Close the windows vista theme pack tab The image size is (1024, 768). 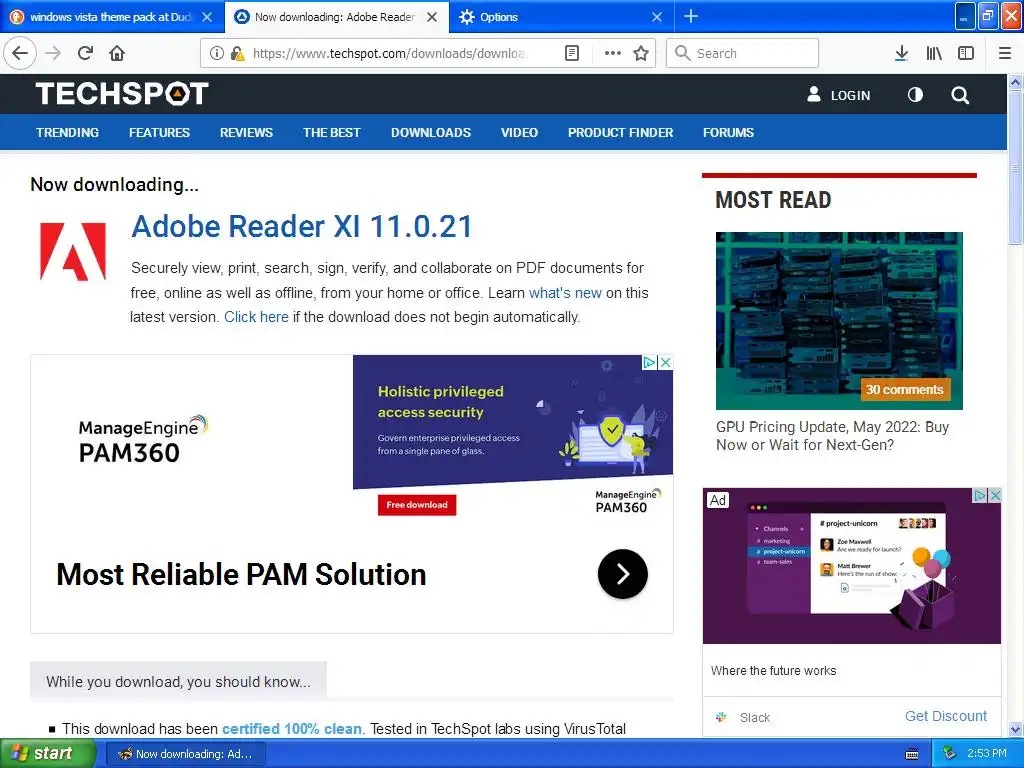pyautogui.click(x=207, y=17)
